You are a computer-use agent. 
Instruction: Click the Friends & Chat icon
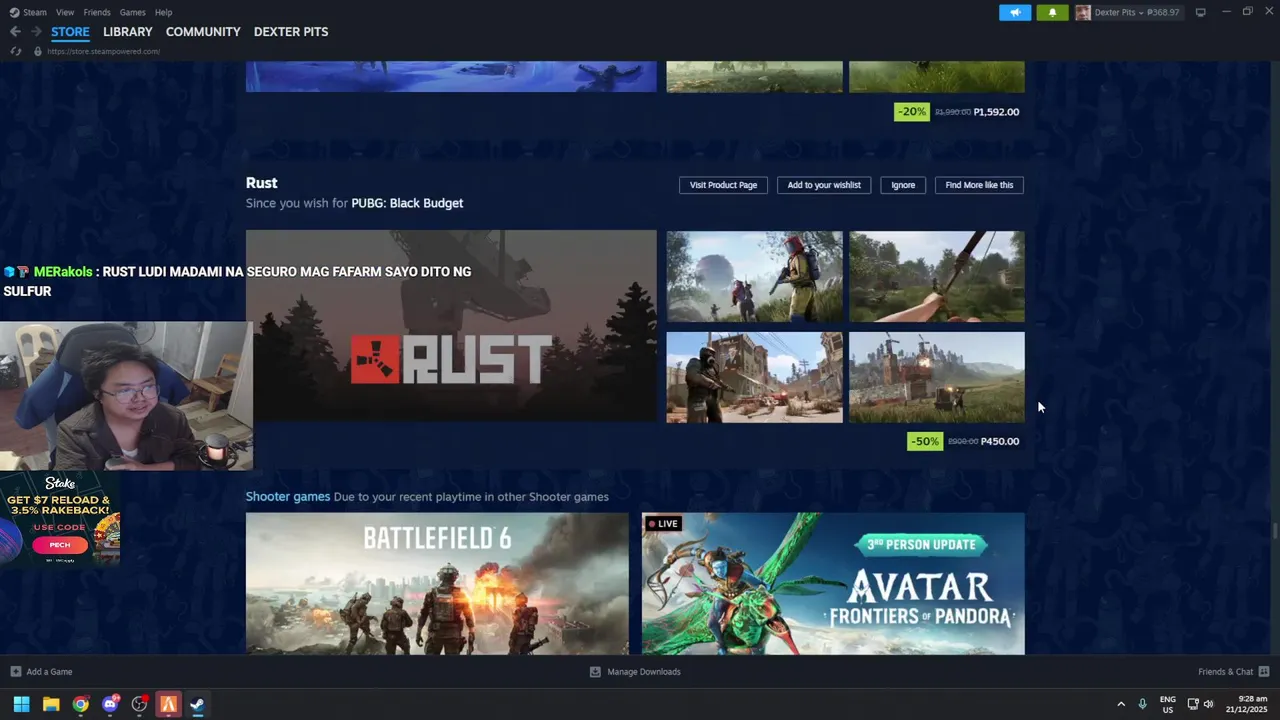pos(1264,672)
